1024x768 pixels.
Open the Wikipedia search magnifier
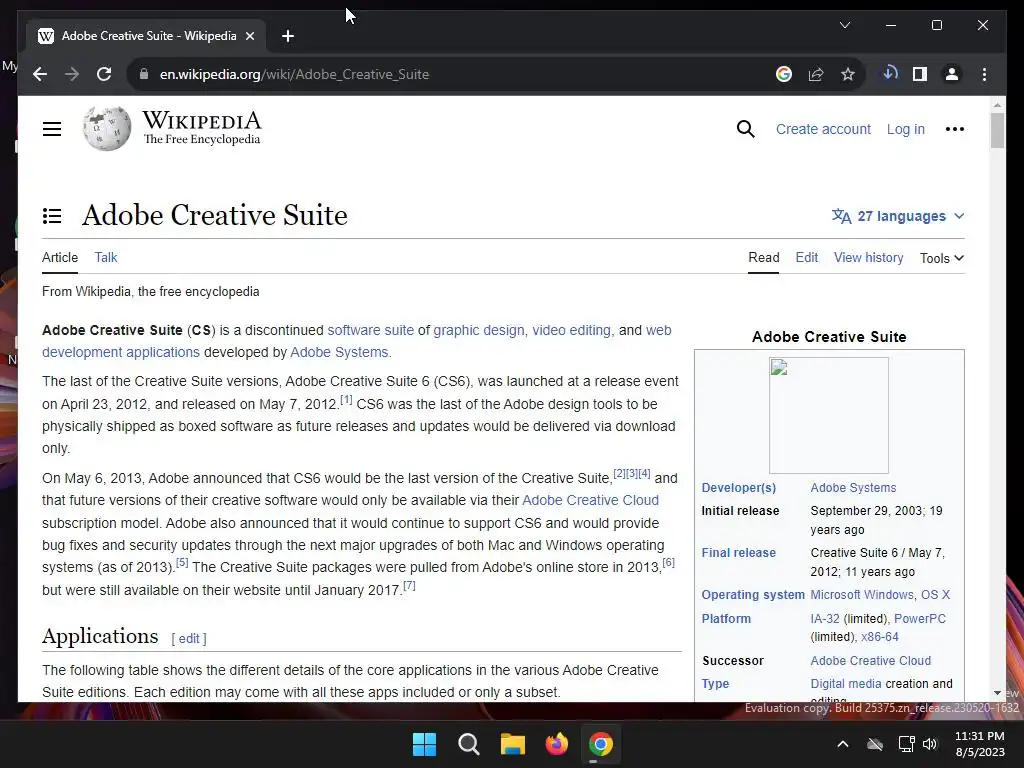(745, 129)
